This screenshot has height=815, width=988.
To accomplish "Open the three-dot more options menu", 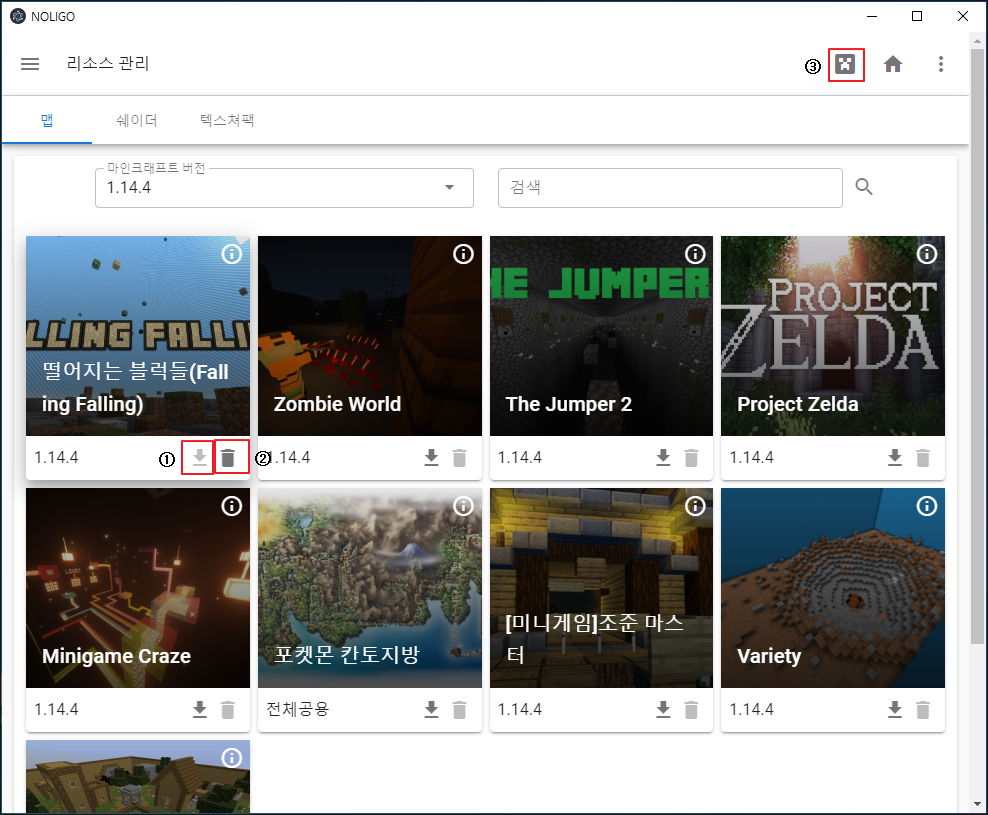I will pyautogui.click(x=941, y=64).
